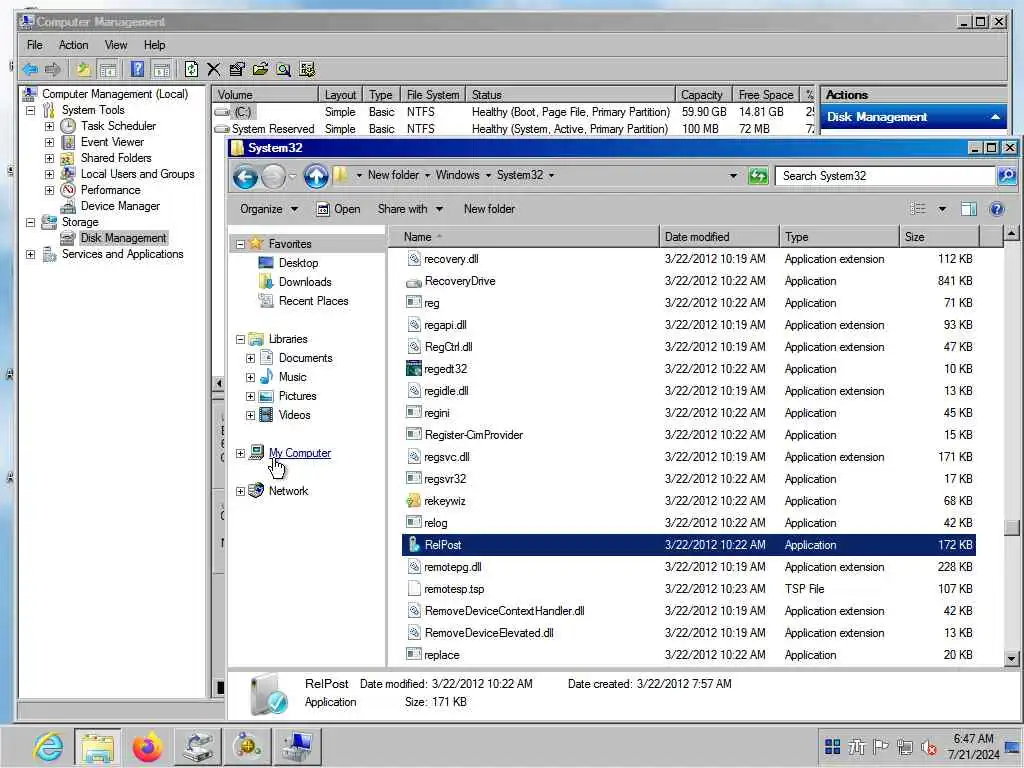
Task: Click Explorer Back navigation button
Action: click(246, 176)
